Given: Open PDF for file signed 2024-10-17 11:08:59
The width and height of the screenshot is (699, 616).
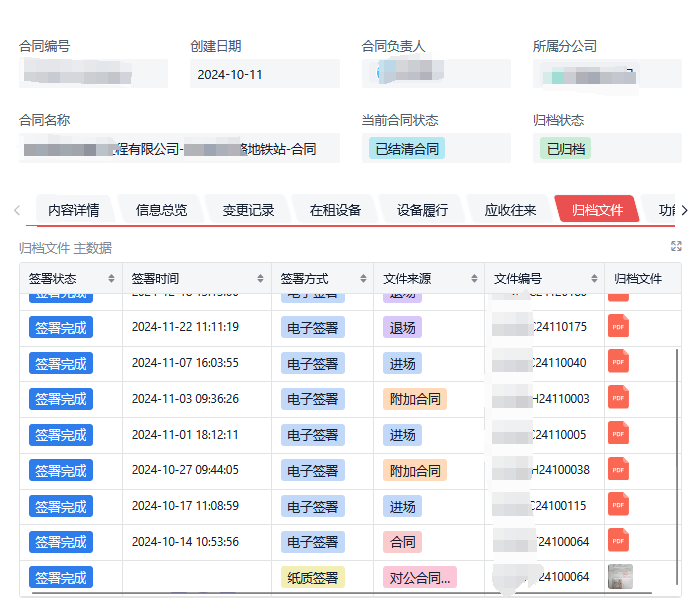Looking at the screenshot, I should pos(618,505).
